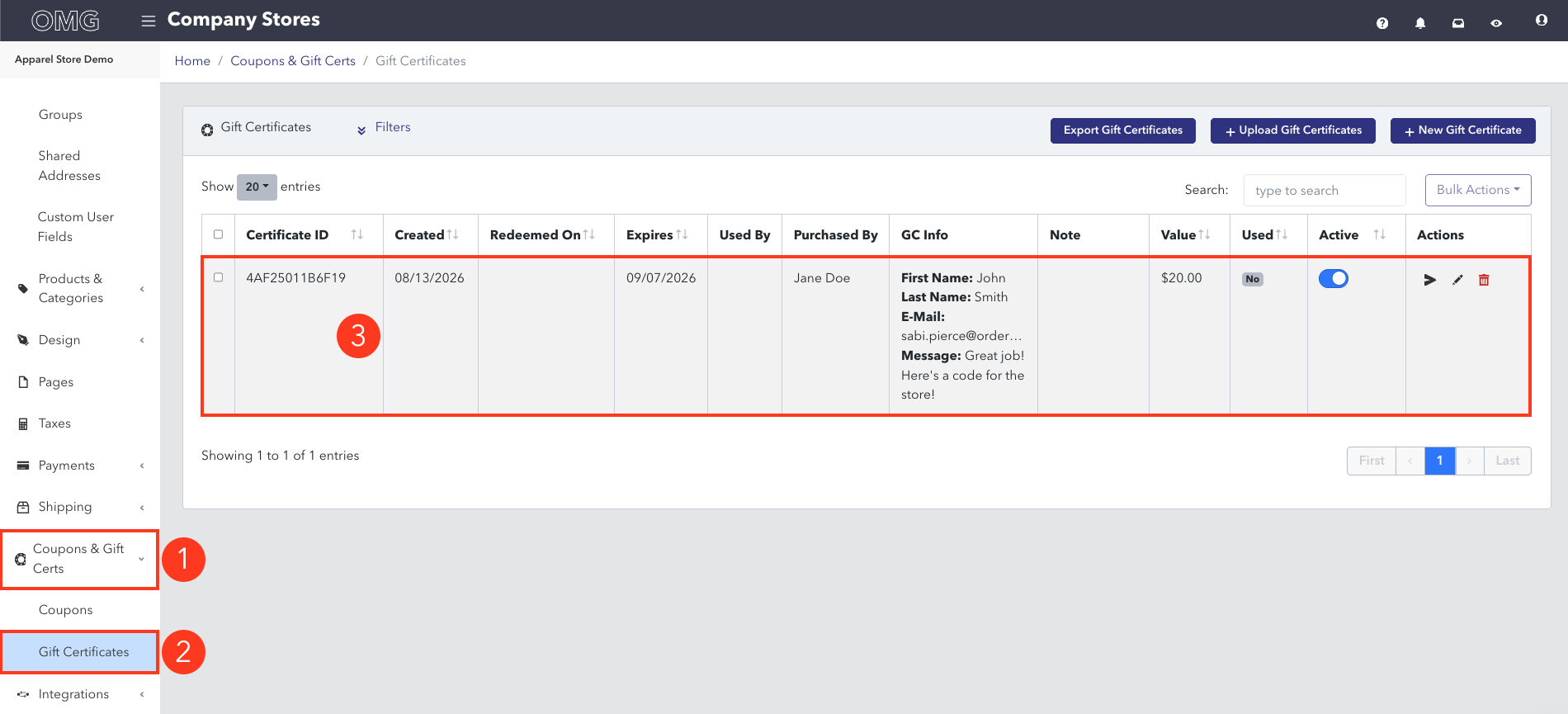Click the help question mark icon
The width and height of the screenshot is (1568, 714).
[x=1382, y=23]
